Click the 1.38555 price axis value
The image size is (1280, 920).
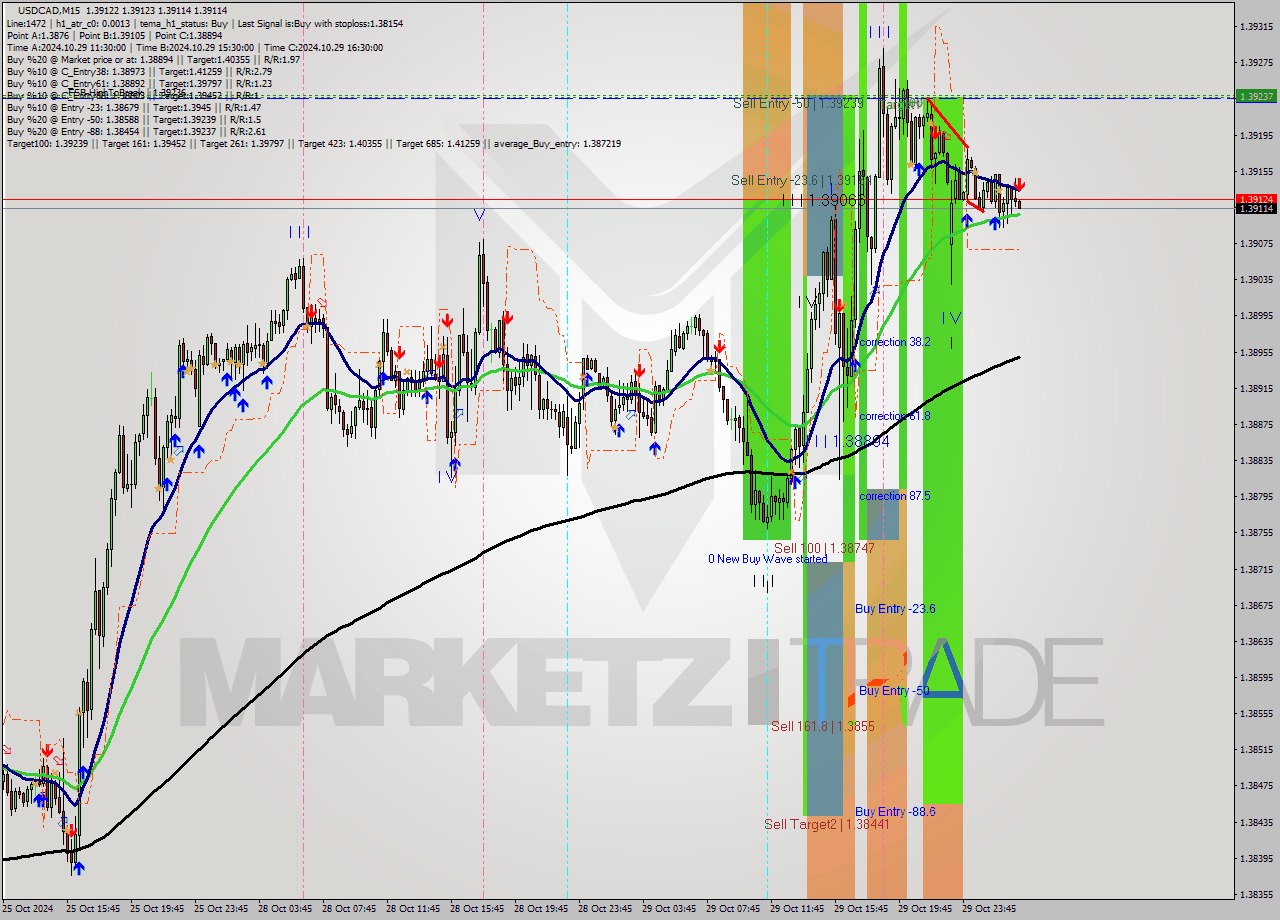[x=1257, y=713]
